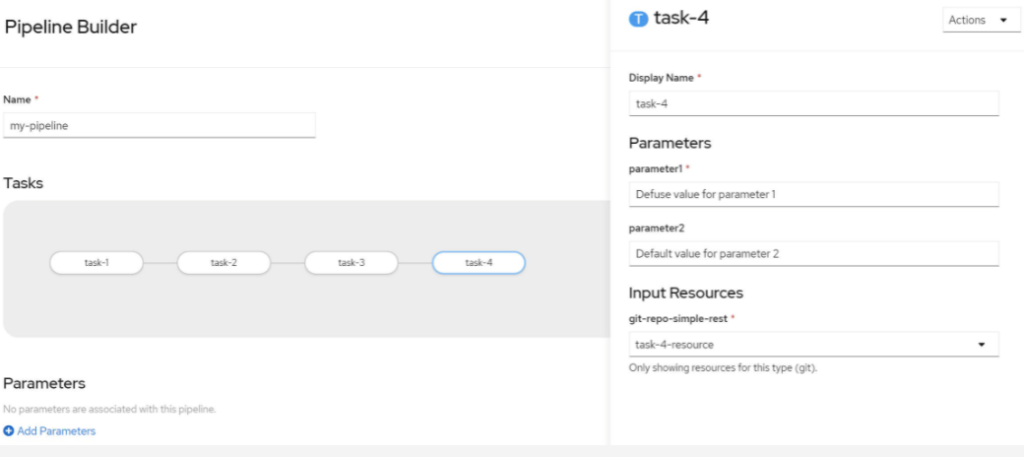This screenshot has width=1024, height=457.
Task: Click the Add Parameters link
Action: pyautogui.click(x=56, y=431)
